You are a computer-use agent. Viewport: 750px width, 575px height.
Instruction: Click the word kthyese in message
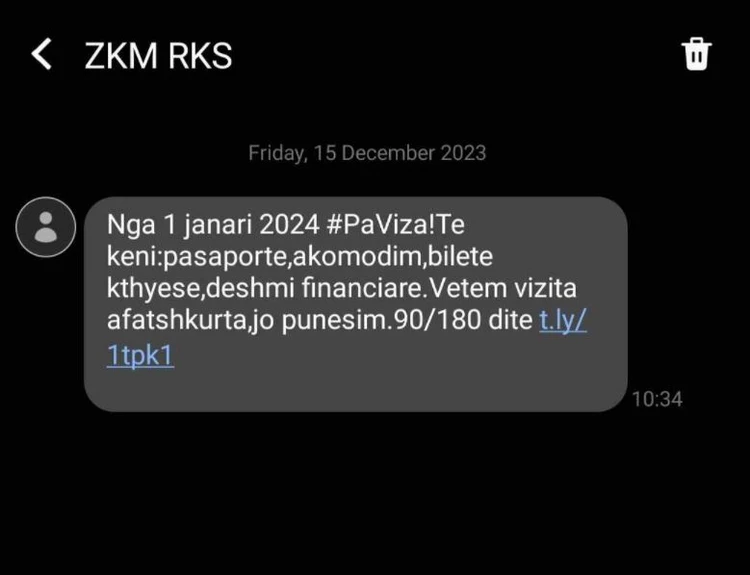(154, 289)
